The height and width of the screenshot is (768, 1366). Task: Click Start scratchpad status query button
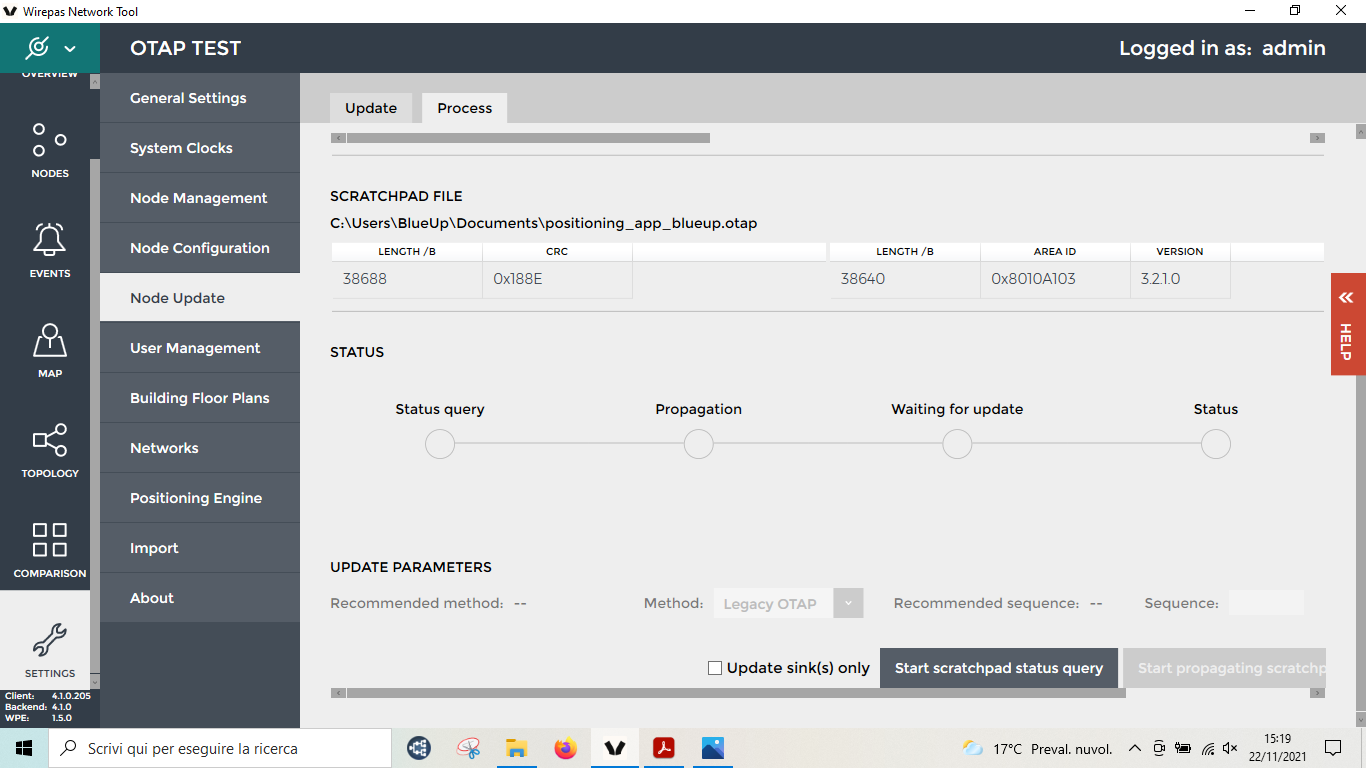point(998,668)
